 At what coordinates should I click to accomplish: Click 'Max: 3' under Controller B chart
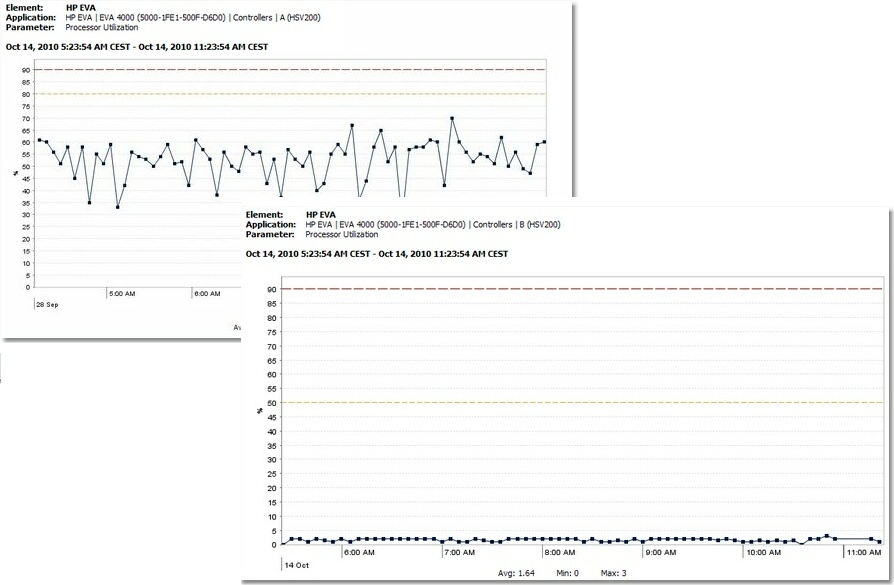tap(613, 573)
